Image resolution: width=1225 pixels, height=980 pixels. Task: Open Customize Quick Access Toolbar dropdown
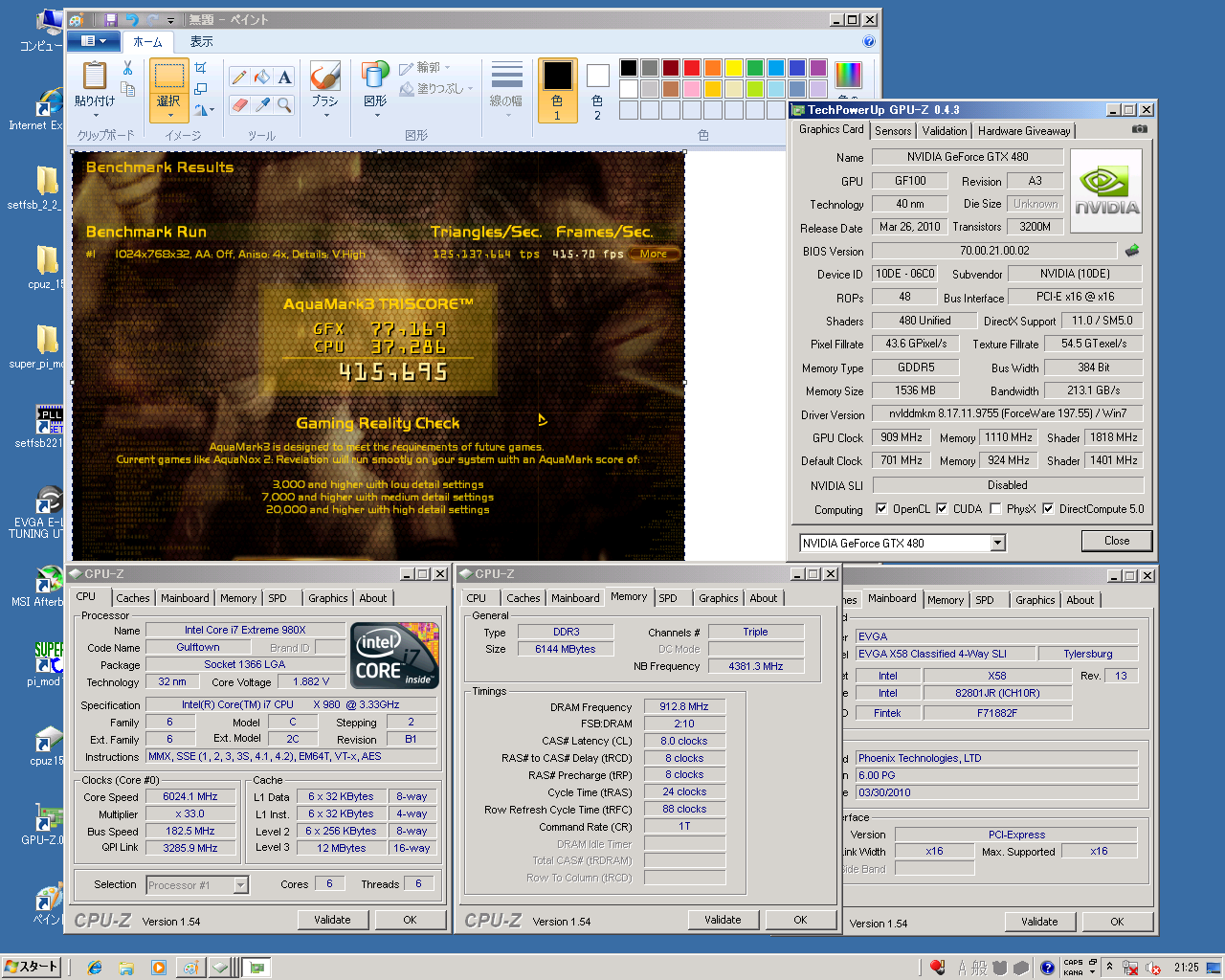[171, 20]
